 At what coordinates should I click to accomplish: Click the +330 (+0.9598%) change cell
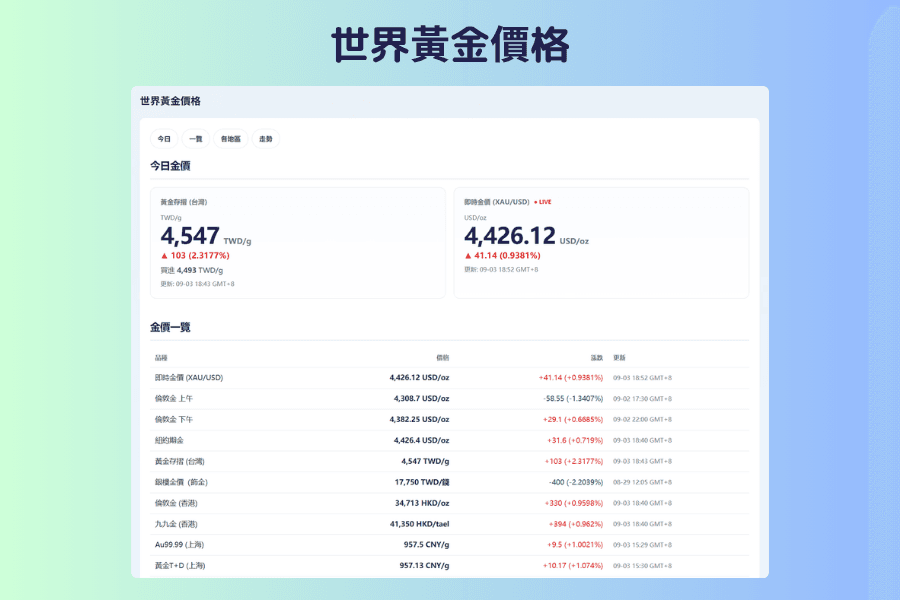pos(574,504)
